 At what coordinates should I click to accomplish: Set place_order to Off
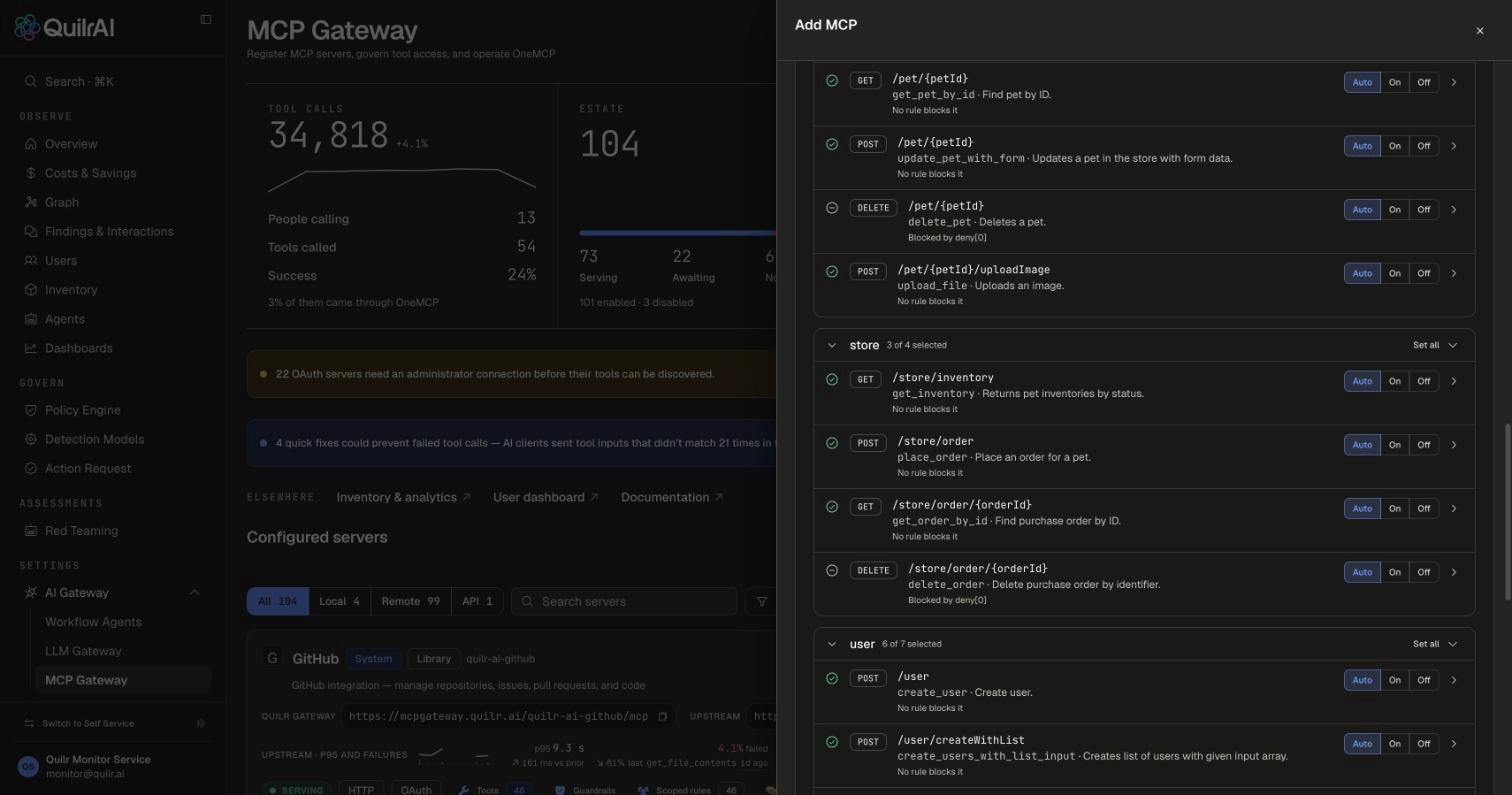pyautogui.click(x=1423, y=445)
